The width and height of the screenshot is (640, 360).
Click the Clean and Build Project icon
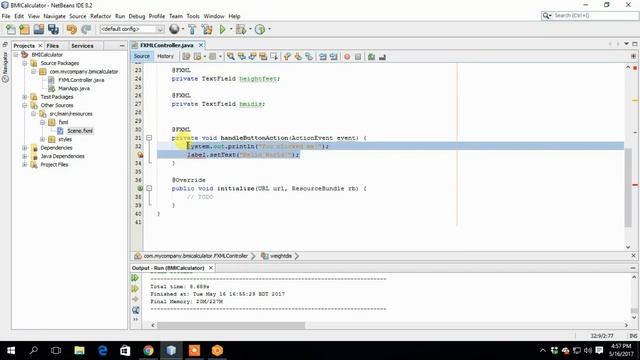point(207,29)
